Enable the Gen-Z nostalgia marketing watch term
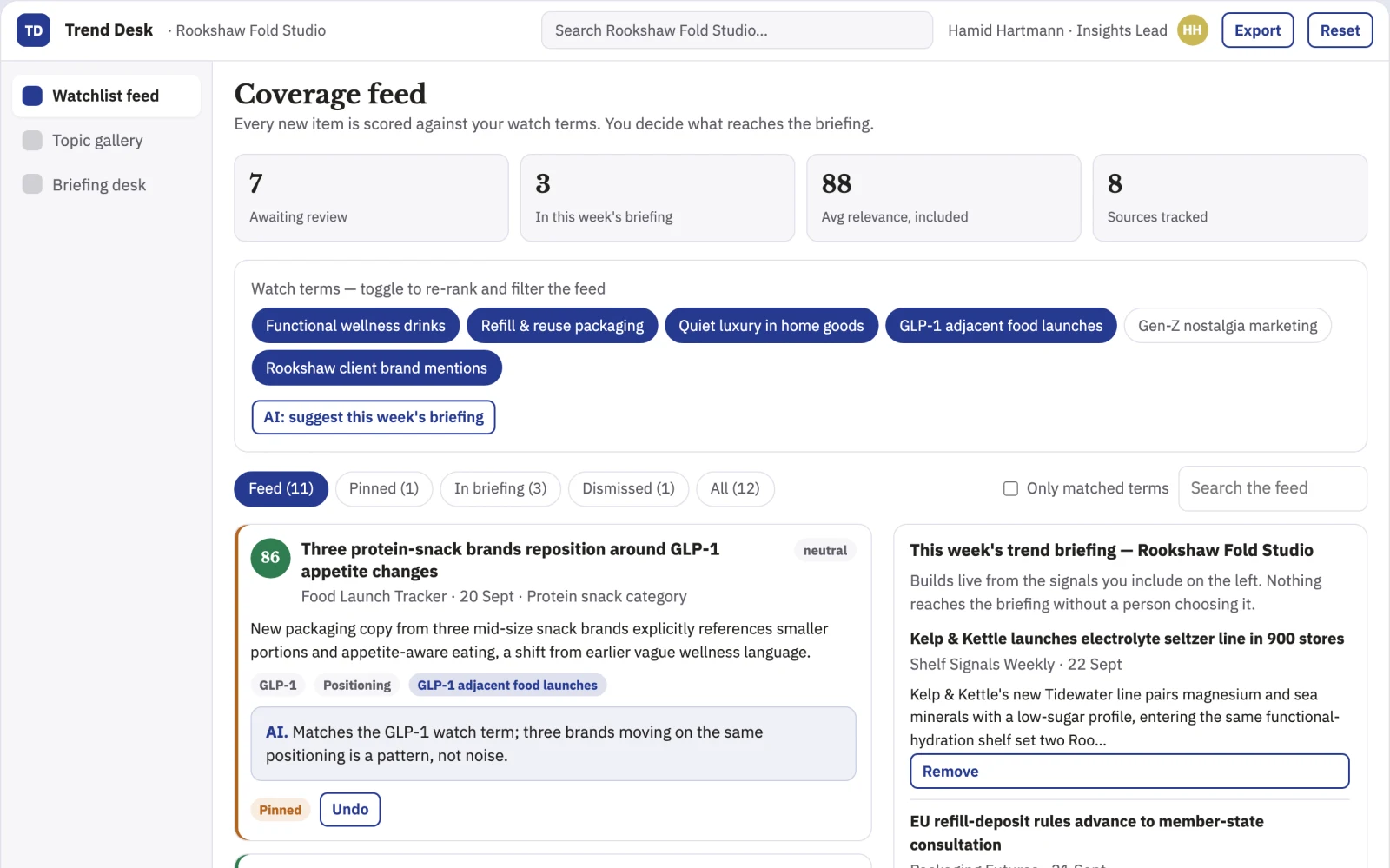The width and height of the screenshot is (1390, 868). pyautogui.click(x=1228, y=326)
